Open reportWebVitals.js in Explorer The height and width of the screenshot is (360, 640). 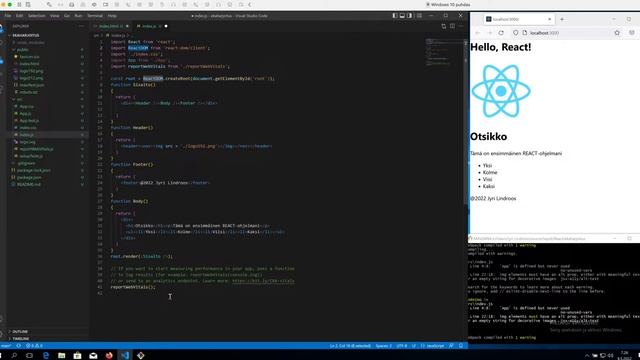click(x=36, y=149)
